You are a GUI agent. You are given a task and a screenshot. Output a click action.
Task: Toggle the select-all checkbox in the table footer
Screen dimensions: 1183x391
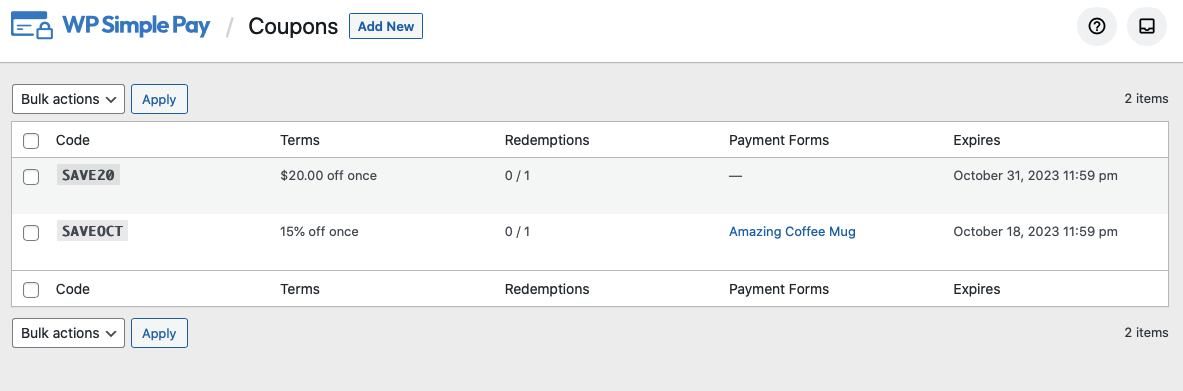(31, 290)
